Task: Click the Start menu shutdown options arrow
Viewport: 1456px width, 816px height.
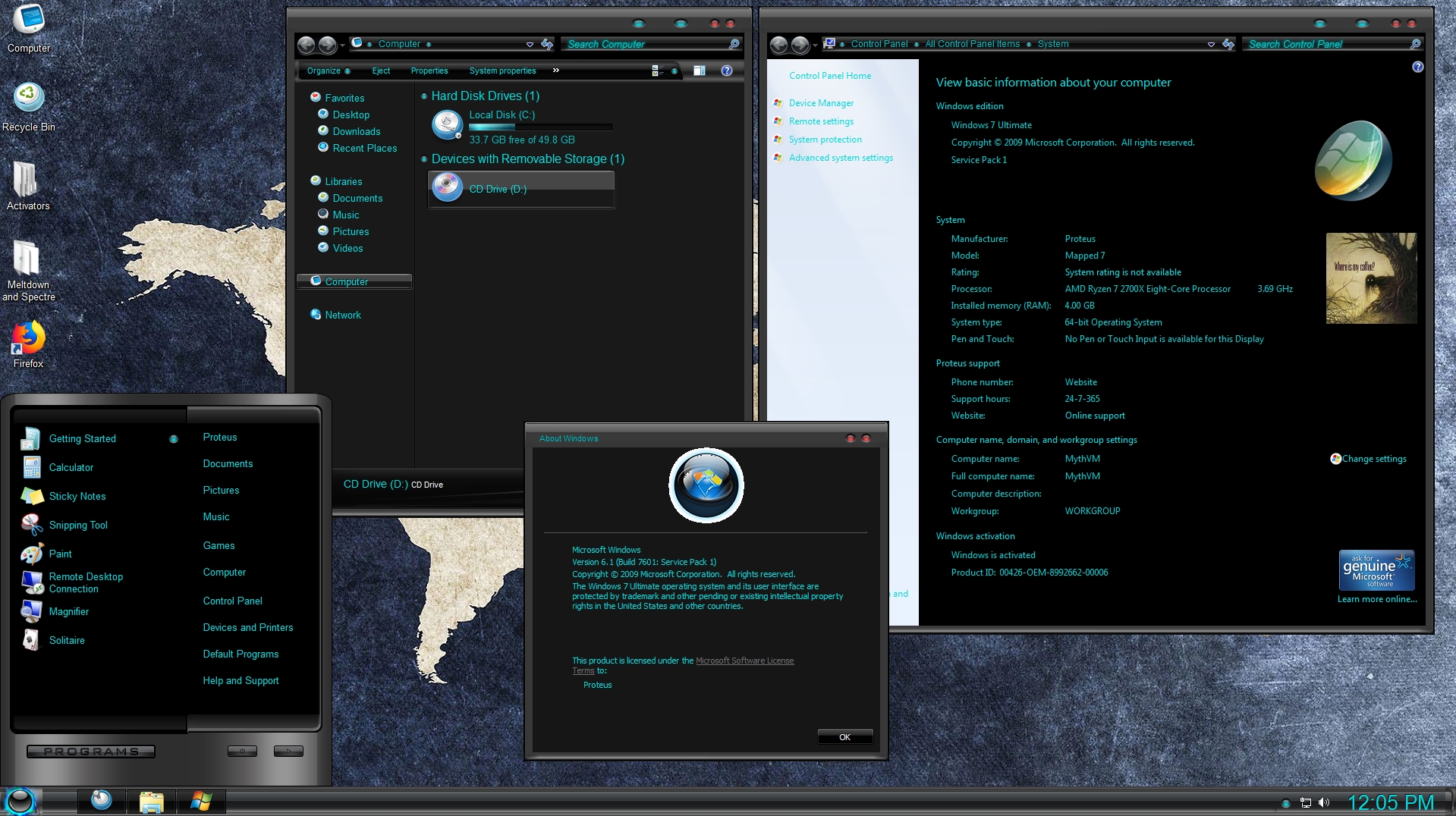Action: pyautogui.click(x=288, y=751)
